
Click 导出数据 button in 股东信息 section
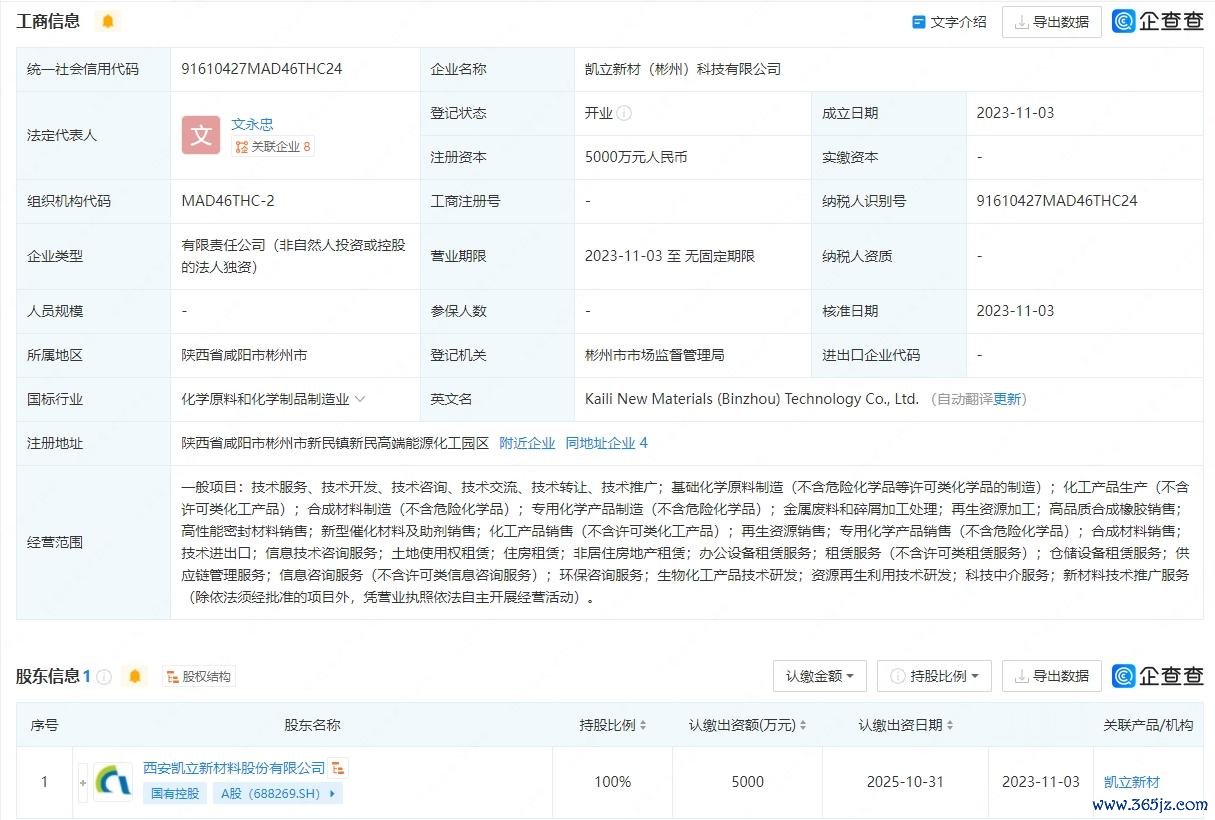tap(1052, 676)
